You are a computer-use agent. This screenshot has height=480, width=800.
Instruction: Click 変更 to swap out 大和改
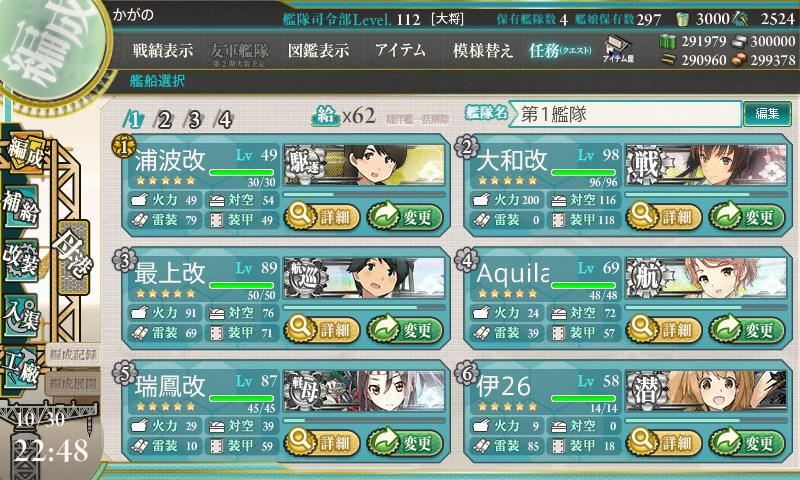(x=746, y=217)
